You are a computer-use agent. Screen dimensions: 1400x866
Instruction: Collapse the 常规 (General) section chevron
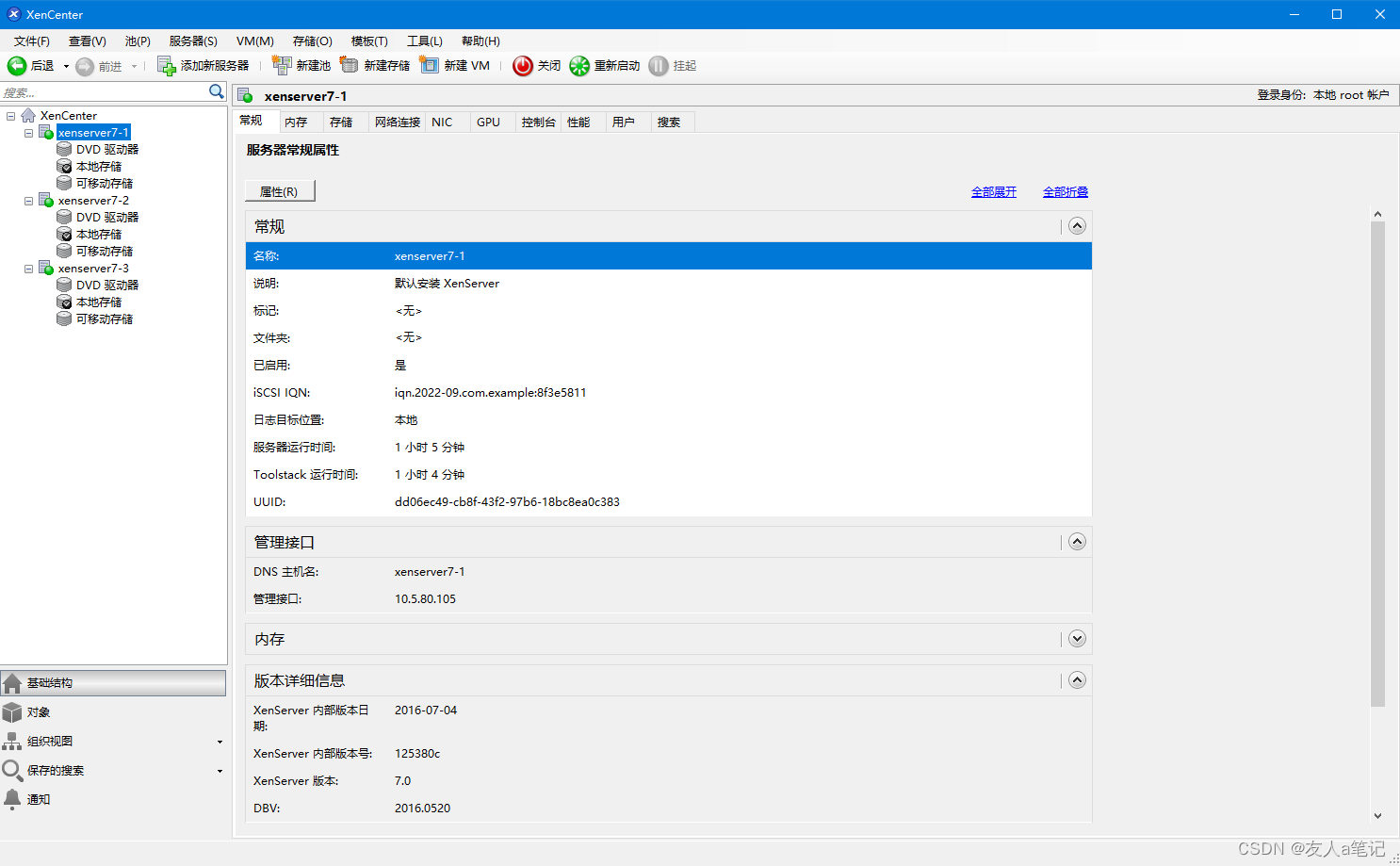pos(1078,226)
